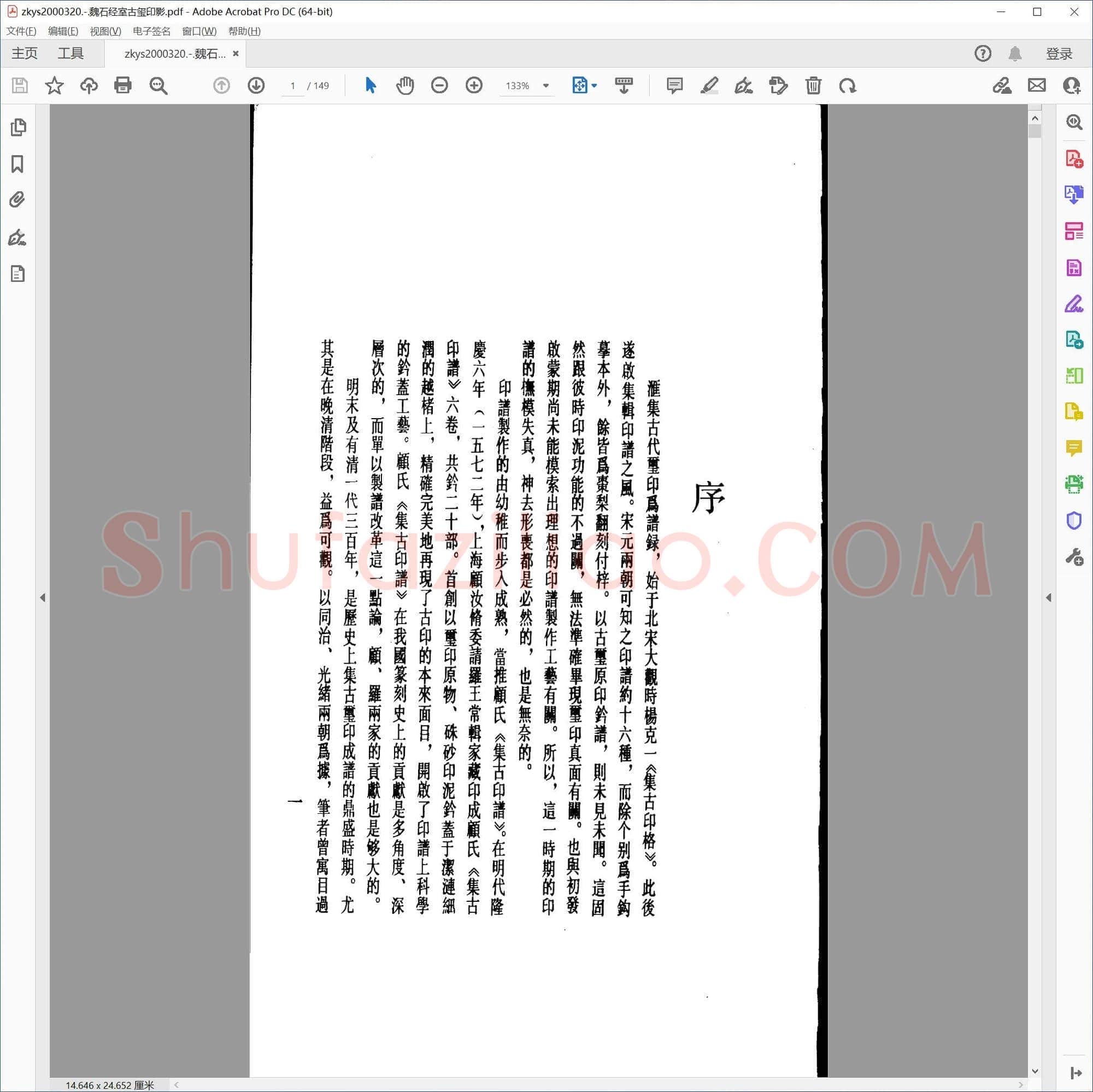This screenshot has width=1093, height=1092.
Task: Open the content panel in the left sidebar
Action: [x=17, y=274]
